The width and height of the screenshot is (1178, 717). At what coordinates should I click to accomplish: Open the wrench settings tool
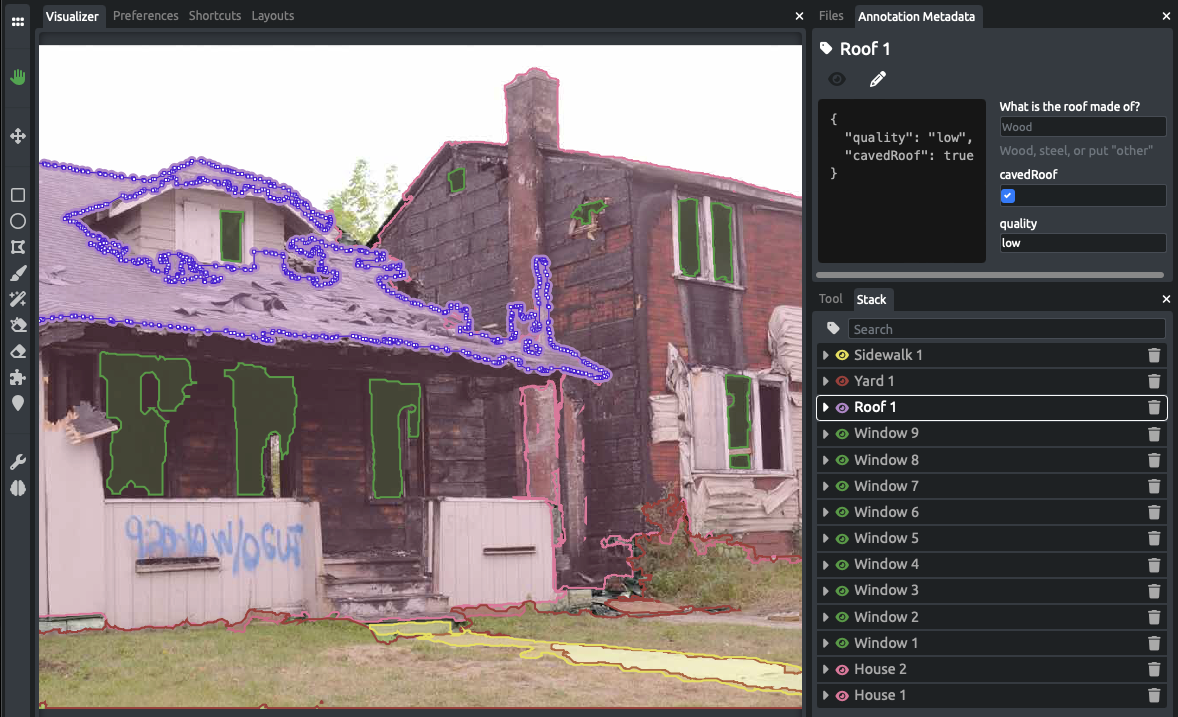(x=16, y=461)
